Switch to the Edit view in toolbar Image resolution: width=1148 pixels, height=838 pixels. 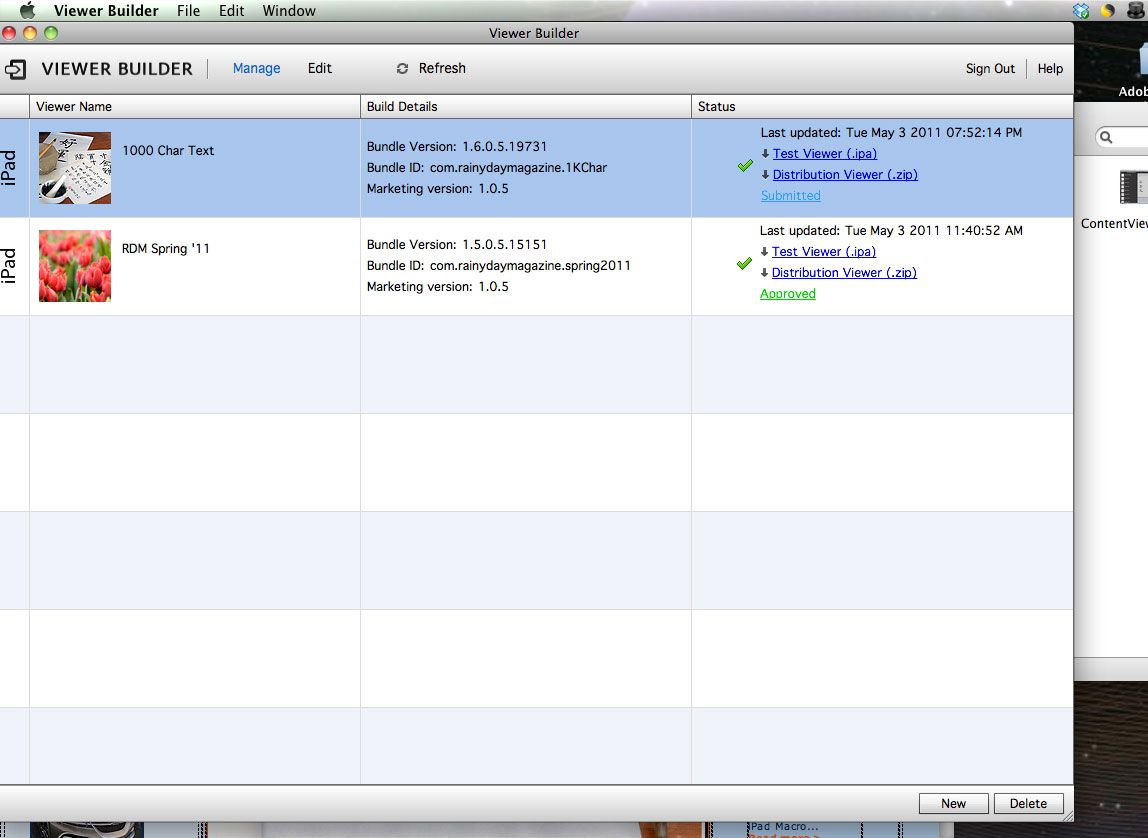click(x=319, y=68)
